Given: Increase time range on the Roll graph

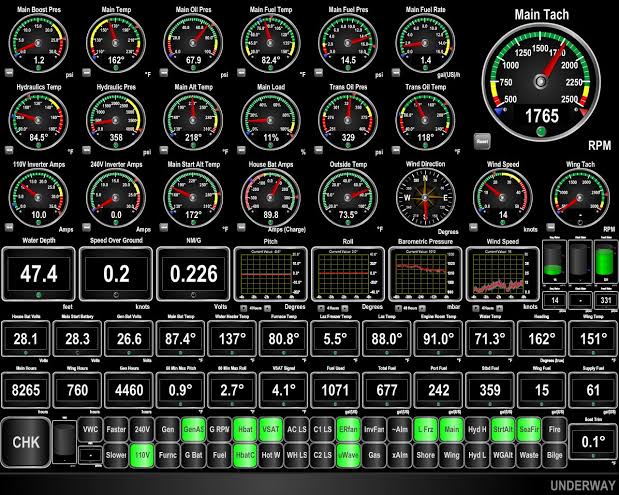Looking at the screenshot, I should coord(345,308).
